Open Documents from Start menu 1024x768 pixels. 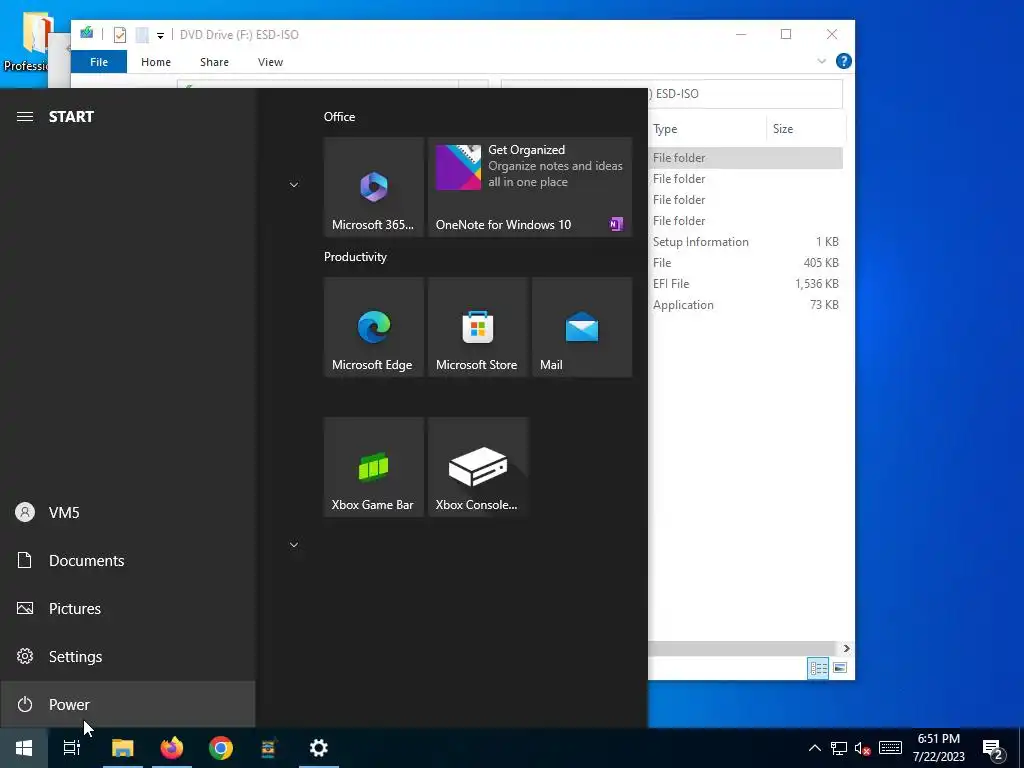point(127,560)
